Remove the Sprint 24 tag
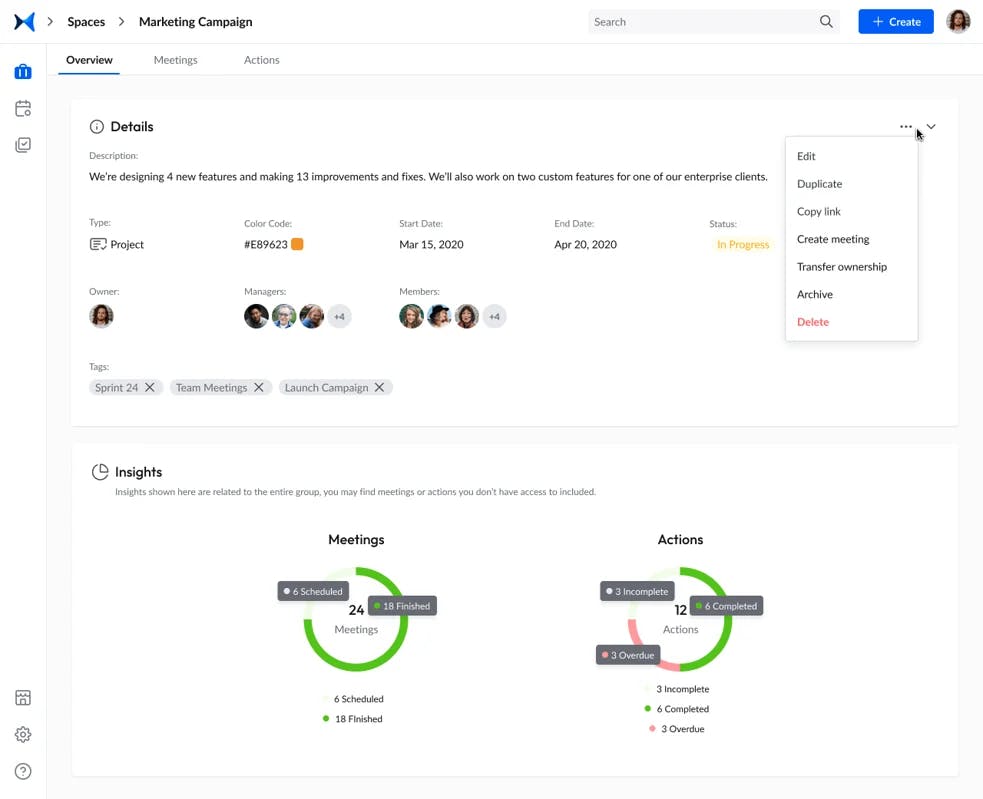 click(150, 387)
